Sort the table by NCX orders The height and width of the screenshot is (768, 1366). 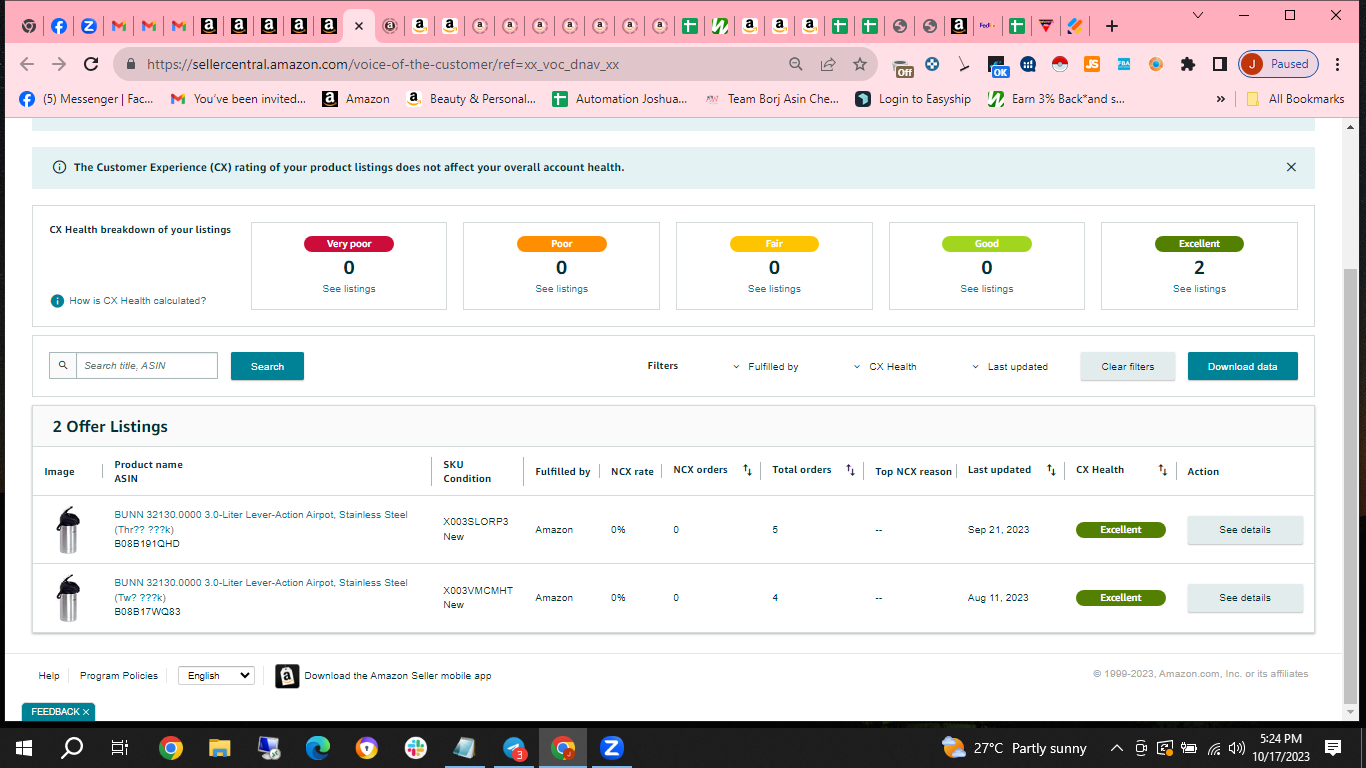tap(747, 470)
